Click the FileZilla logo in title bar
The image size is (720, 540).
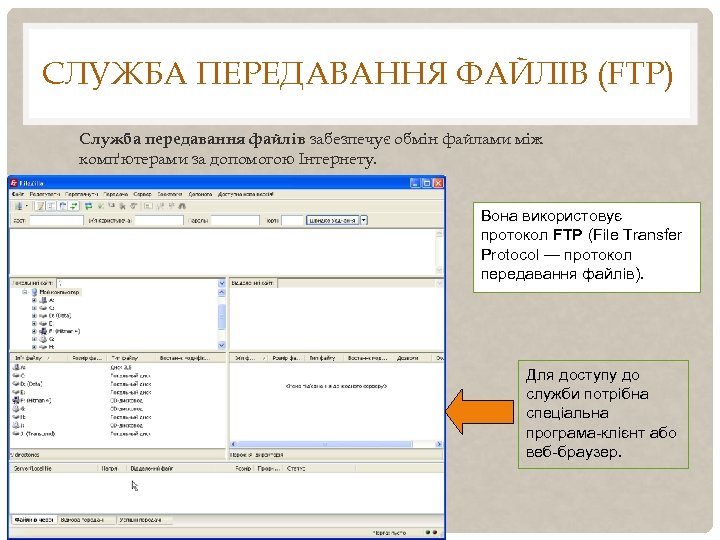13,183
